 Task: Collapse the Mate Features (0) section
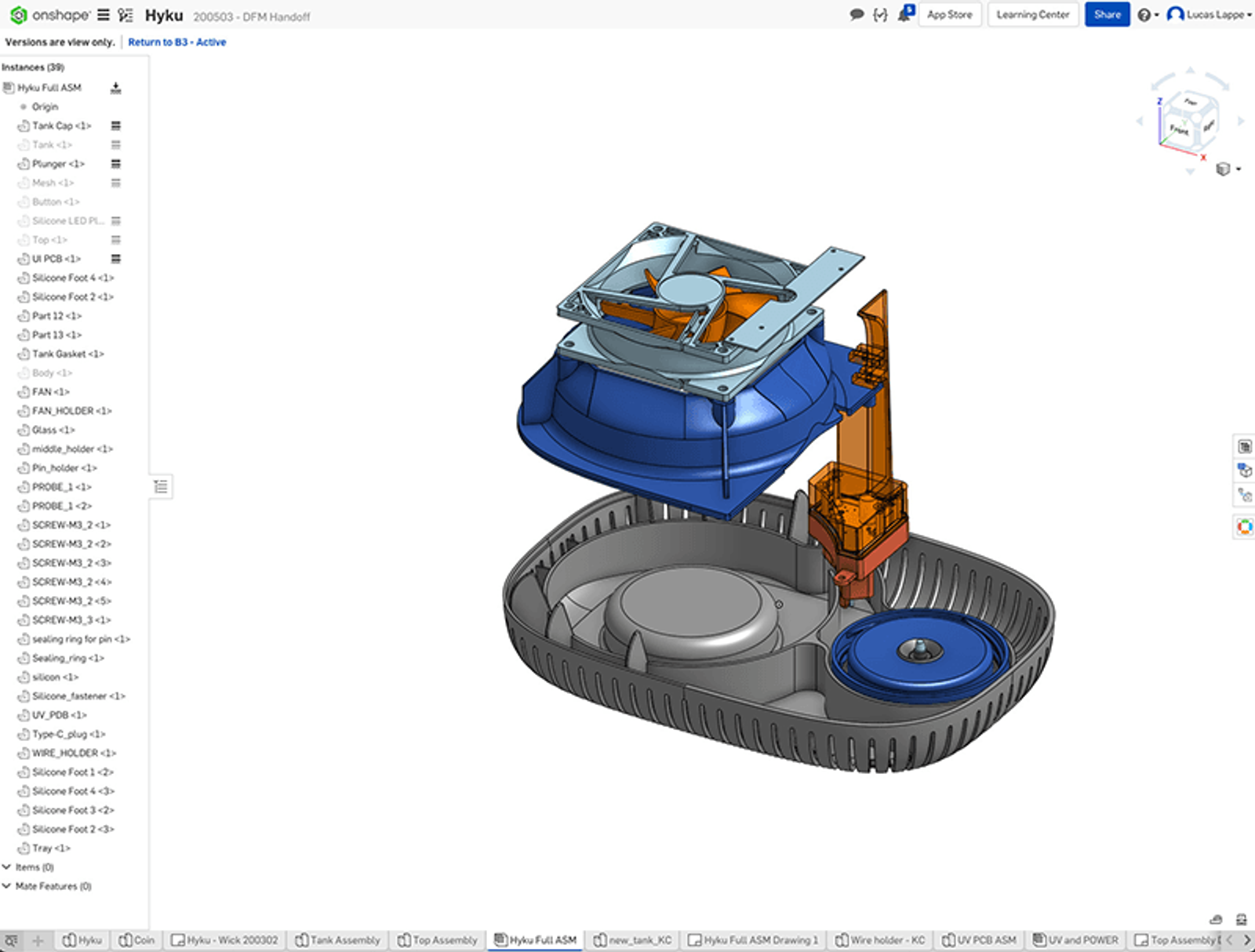(x=8, y=886)
